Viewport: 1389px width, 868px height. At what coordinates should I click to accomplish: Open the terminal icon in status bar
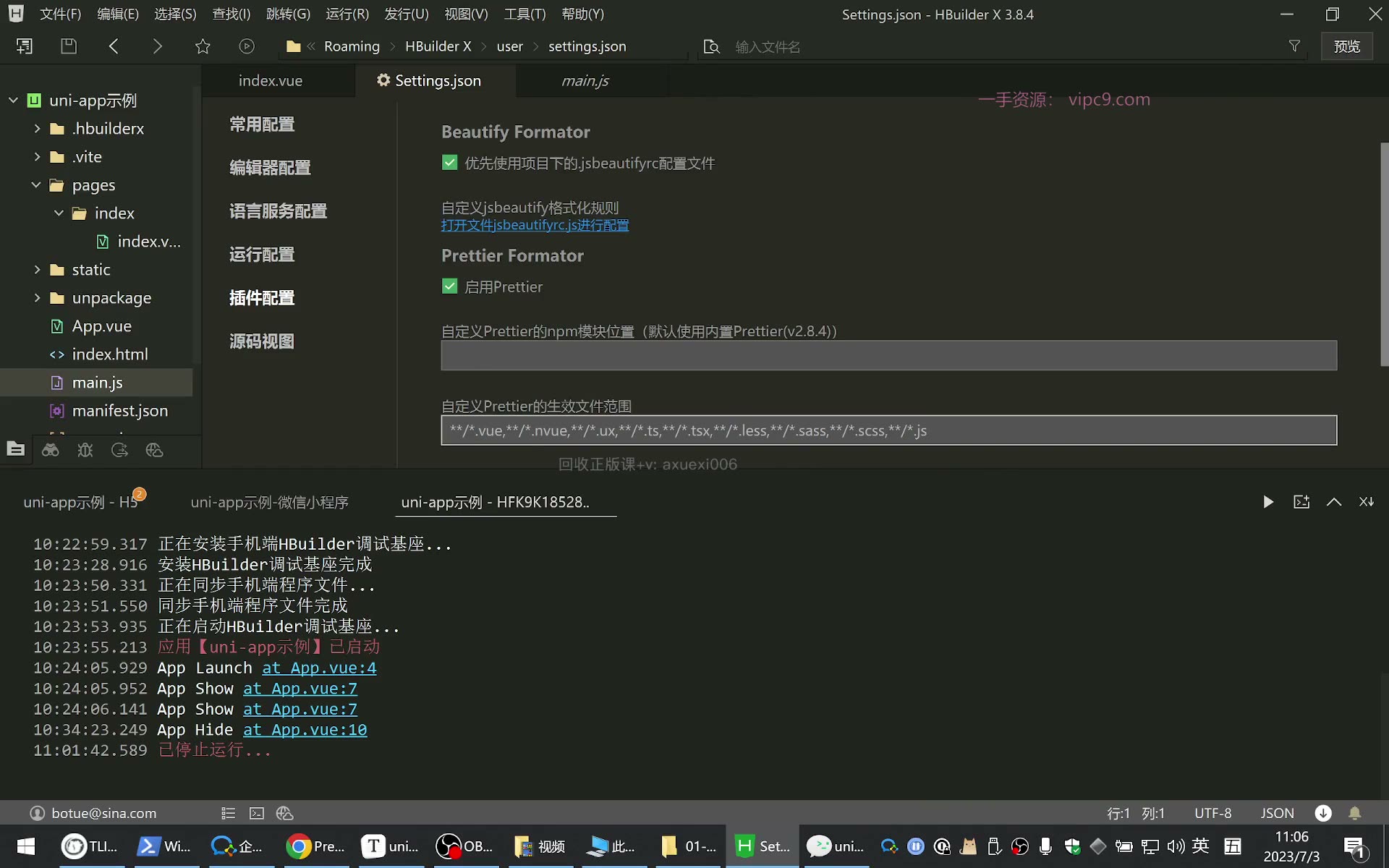[257, 813]
